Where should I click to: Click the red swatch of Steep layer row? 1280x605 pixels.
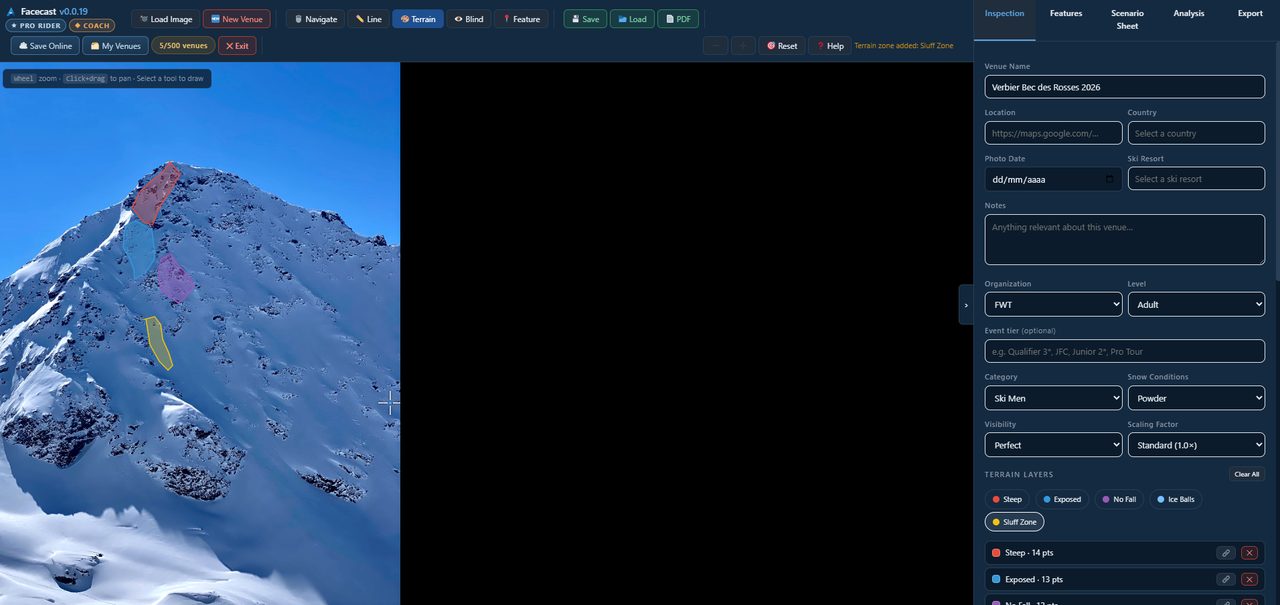click(996, 553)
